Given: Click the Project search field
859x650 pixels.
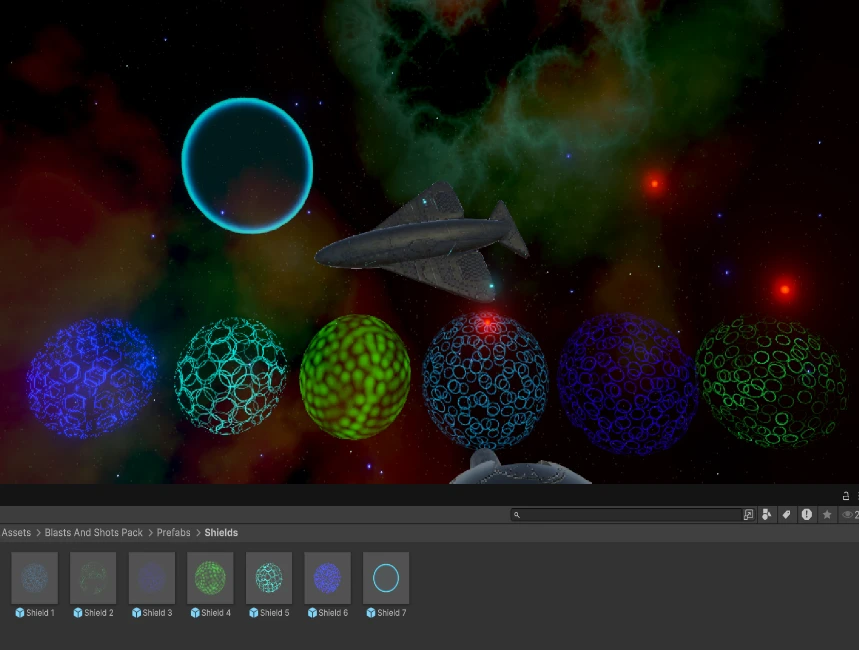Looking at the screenshot, I should 626,515.
